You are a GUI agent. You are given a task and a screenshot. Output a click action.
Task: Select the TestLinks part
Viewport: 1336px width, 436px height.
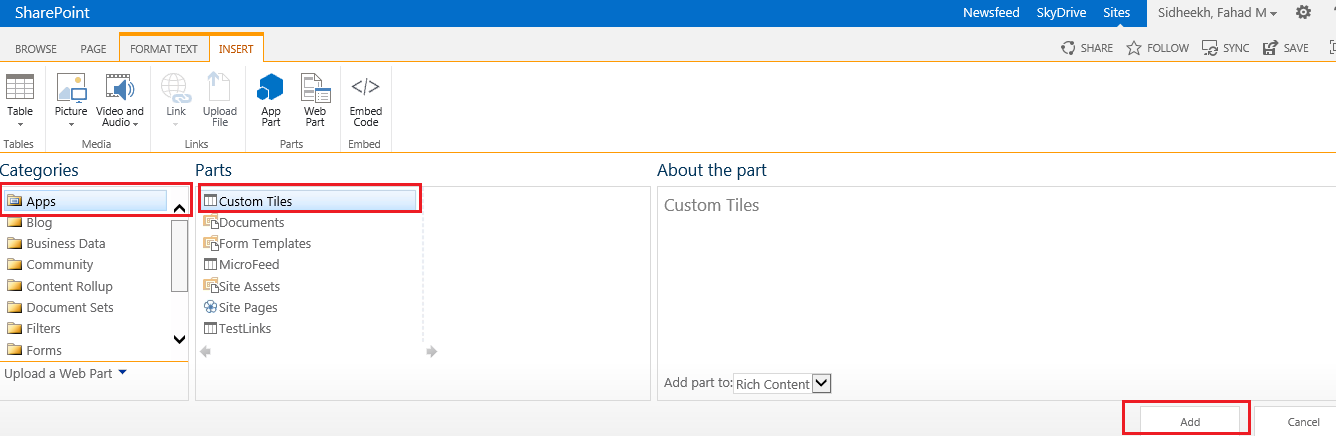(237, 328)
